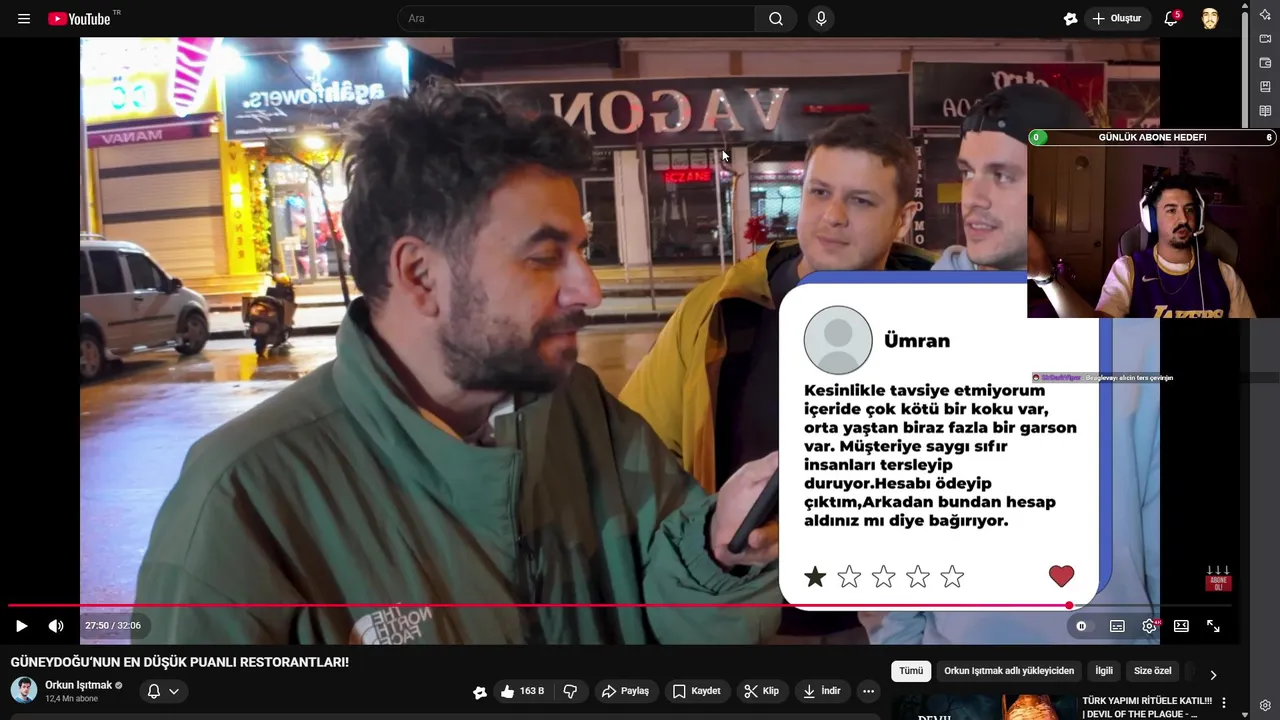Click the Kaydet save button
This screenshot has width=1280, height=720.
[x=696, y=691]
